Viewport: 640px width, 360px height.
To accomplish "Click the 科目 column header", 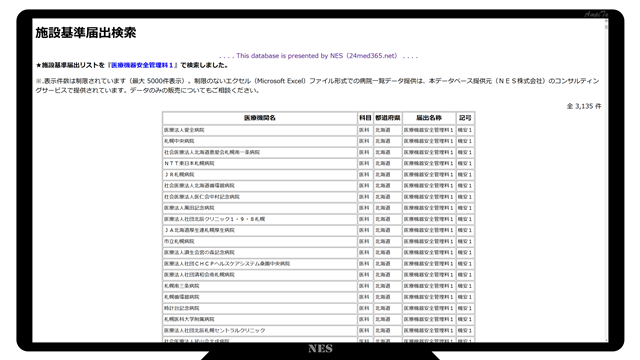I will pyautogui.click(x=365, y=118).
